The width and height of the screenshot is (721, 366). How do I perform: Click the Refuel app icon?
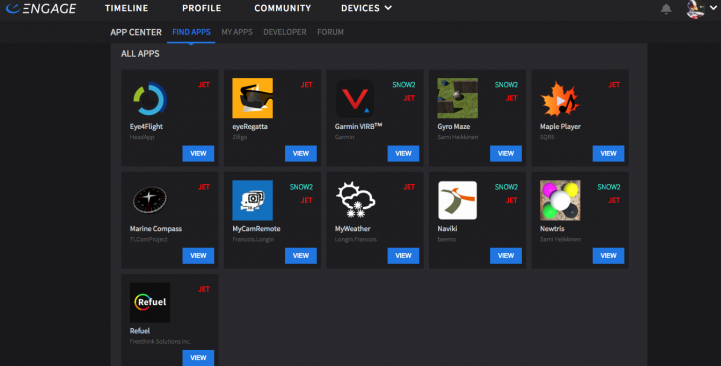(x=150, y=303)
